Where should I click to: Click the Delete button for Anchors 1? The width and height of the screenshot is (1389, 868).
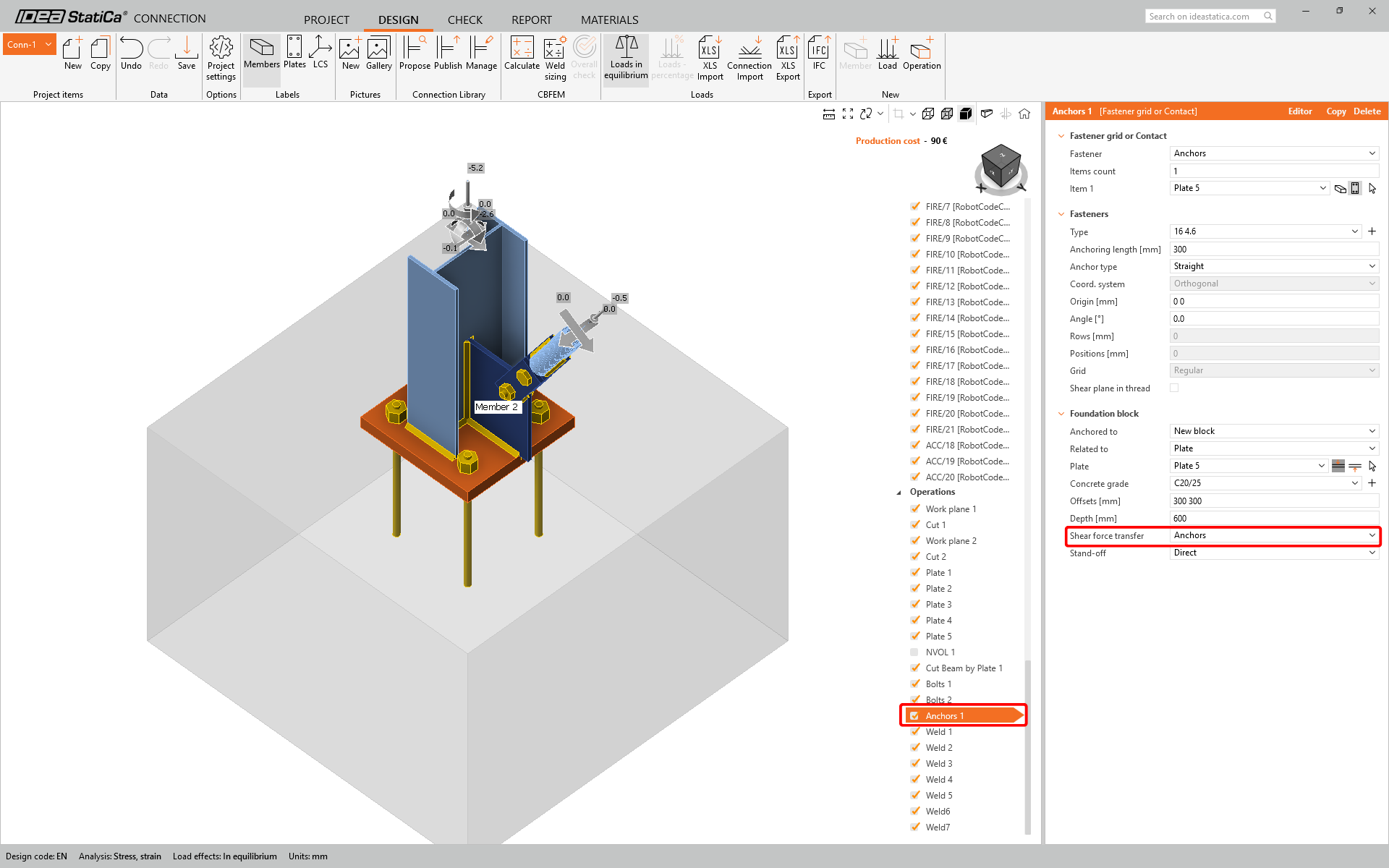point(1367,111)
